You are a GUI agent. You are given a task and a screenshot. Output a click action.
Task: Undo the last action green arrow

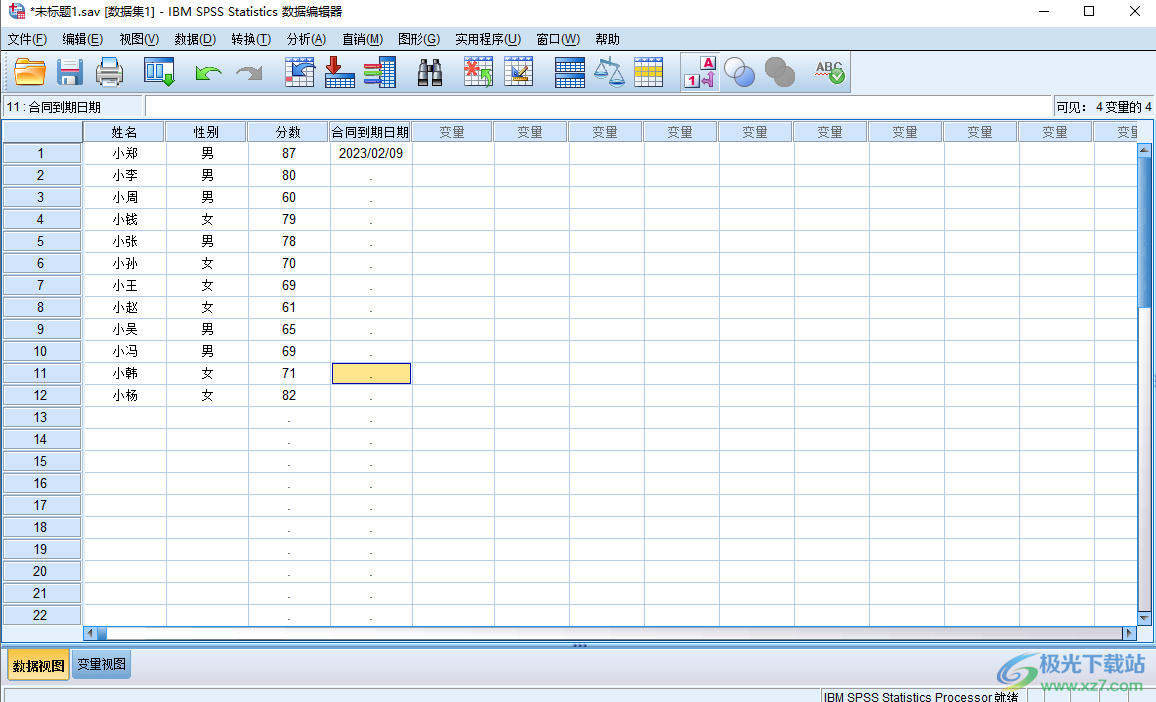[x=209, y=72]
